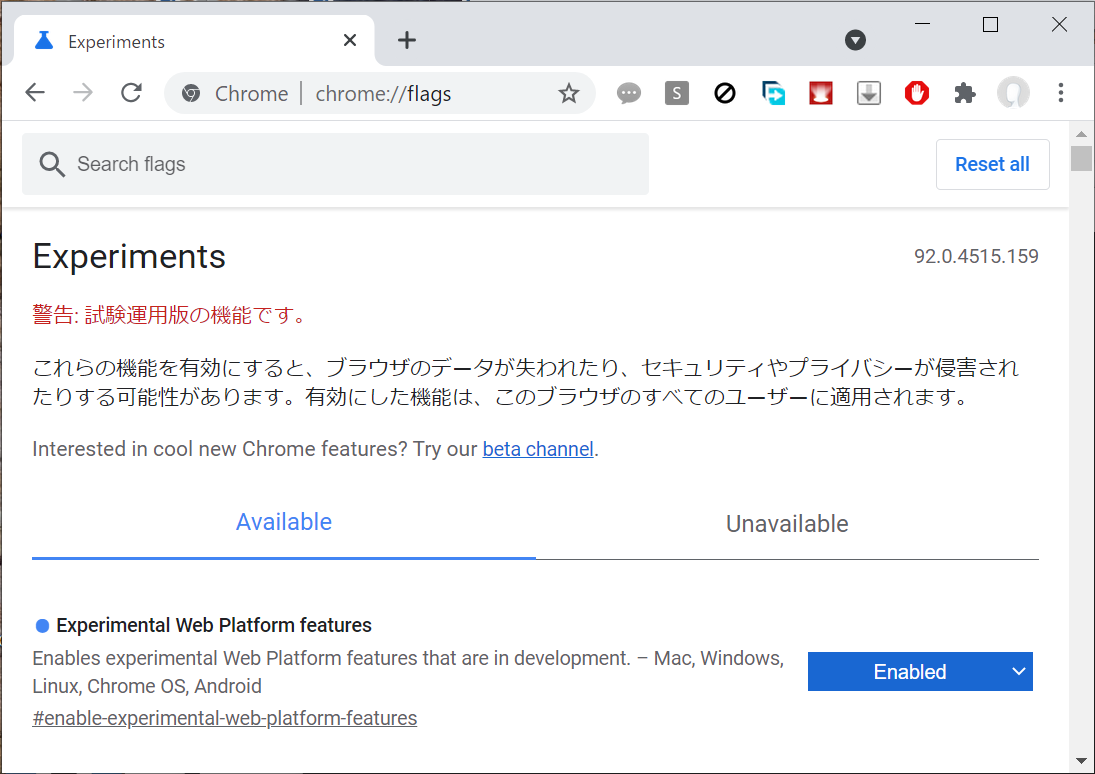This screenshot has height=774, width=1095.
Task: Click the tab search dropdown arrow
Action: [855, 40]
